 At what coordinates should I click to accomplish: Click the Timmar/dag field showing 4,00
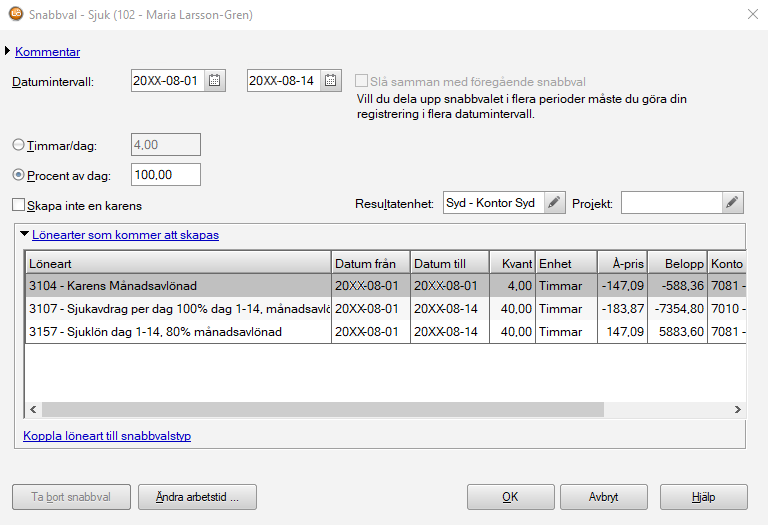click(x=166, y=145)
